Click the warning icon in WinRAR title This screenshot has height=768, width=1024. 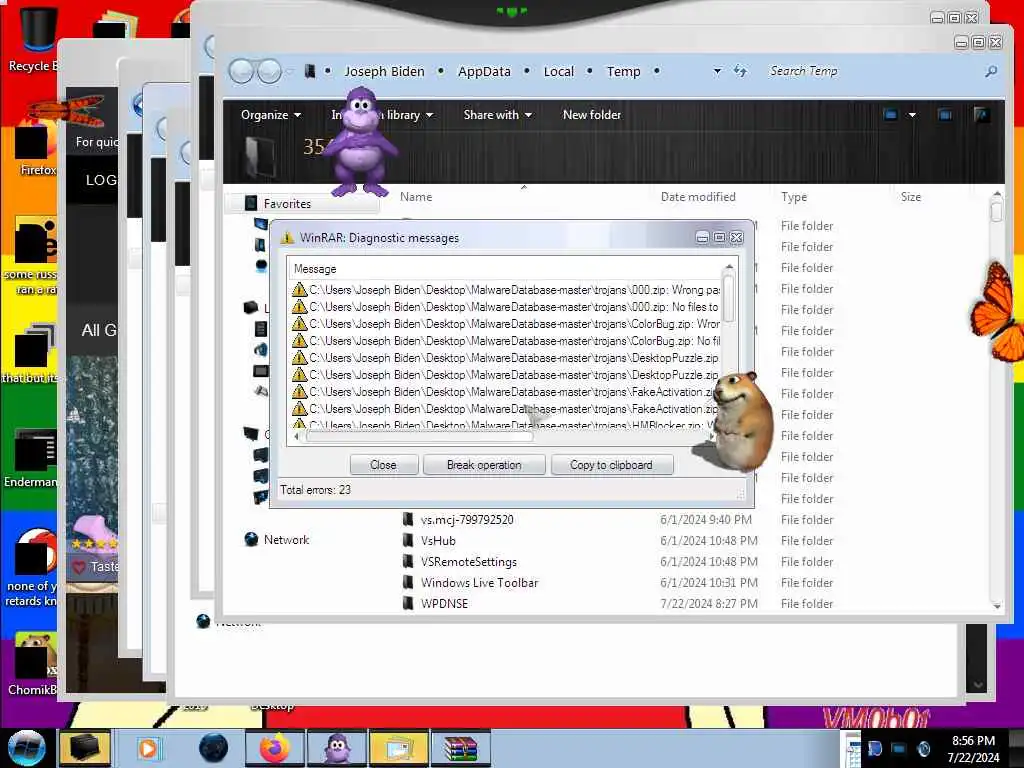[x=287, y=238]
